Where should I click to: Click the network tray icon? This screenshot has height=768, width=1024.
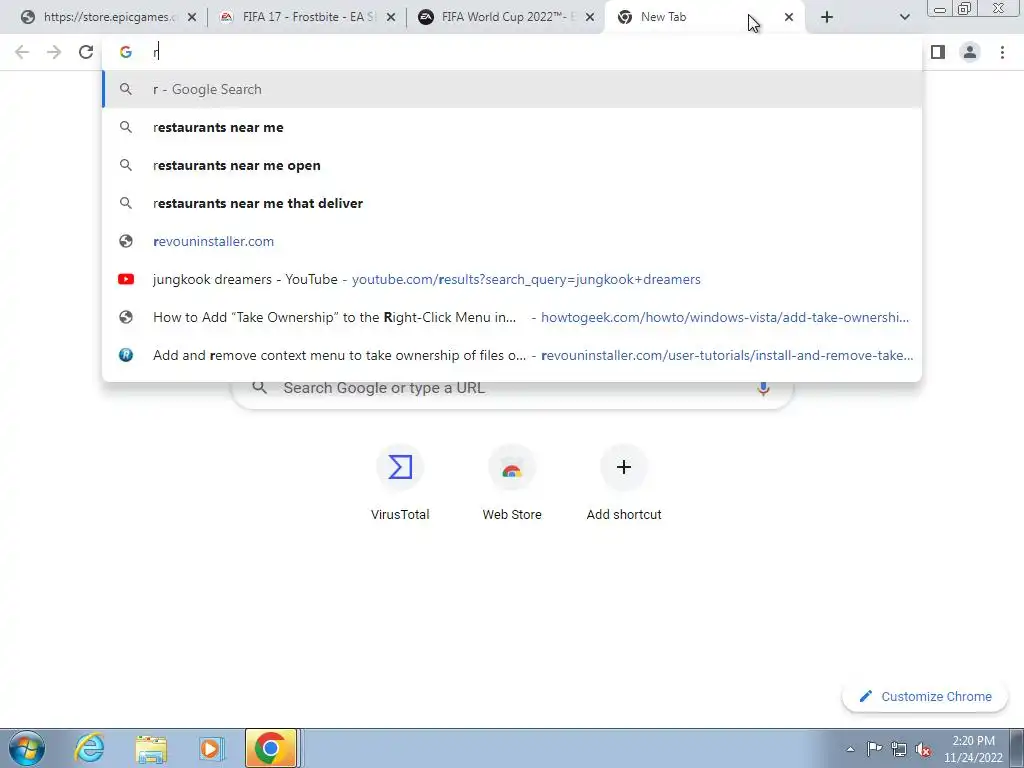899,749
